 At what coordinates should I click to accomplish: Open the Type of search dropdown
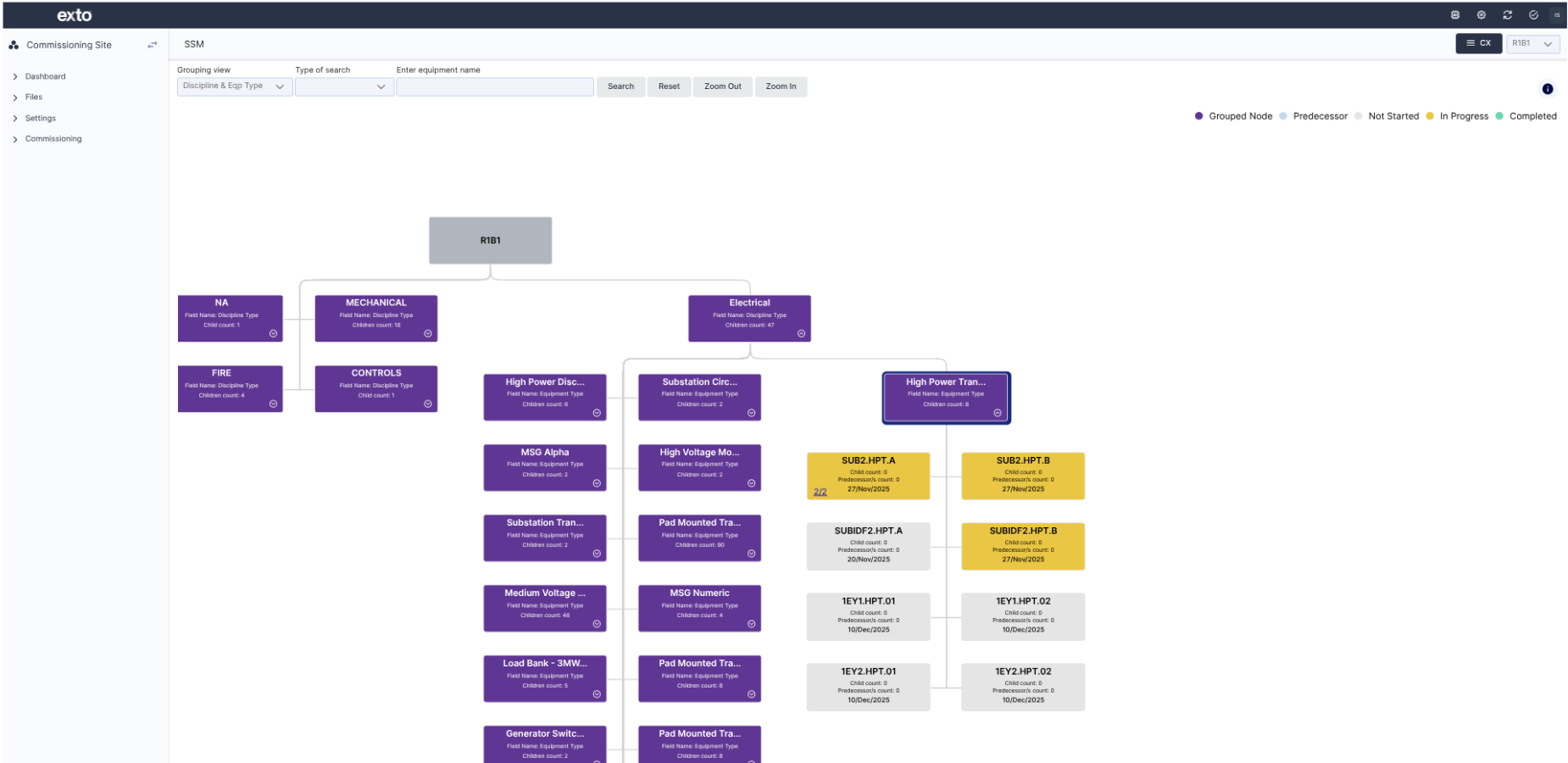(344, 86)
